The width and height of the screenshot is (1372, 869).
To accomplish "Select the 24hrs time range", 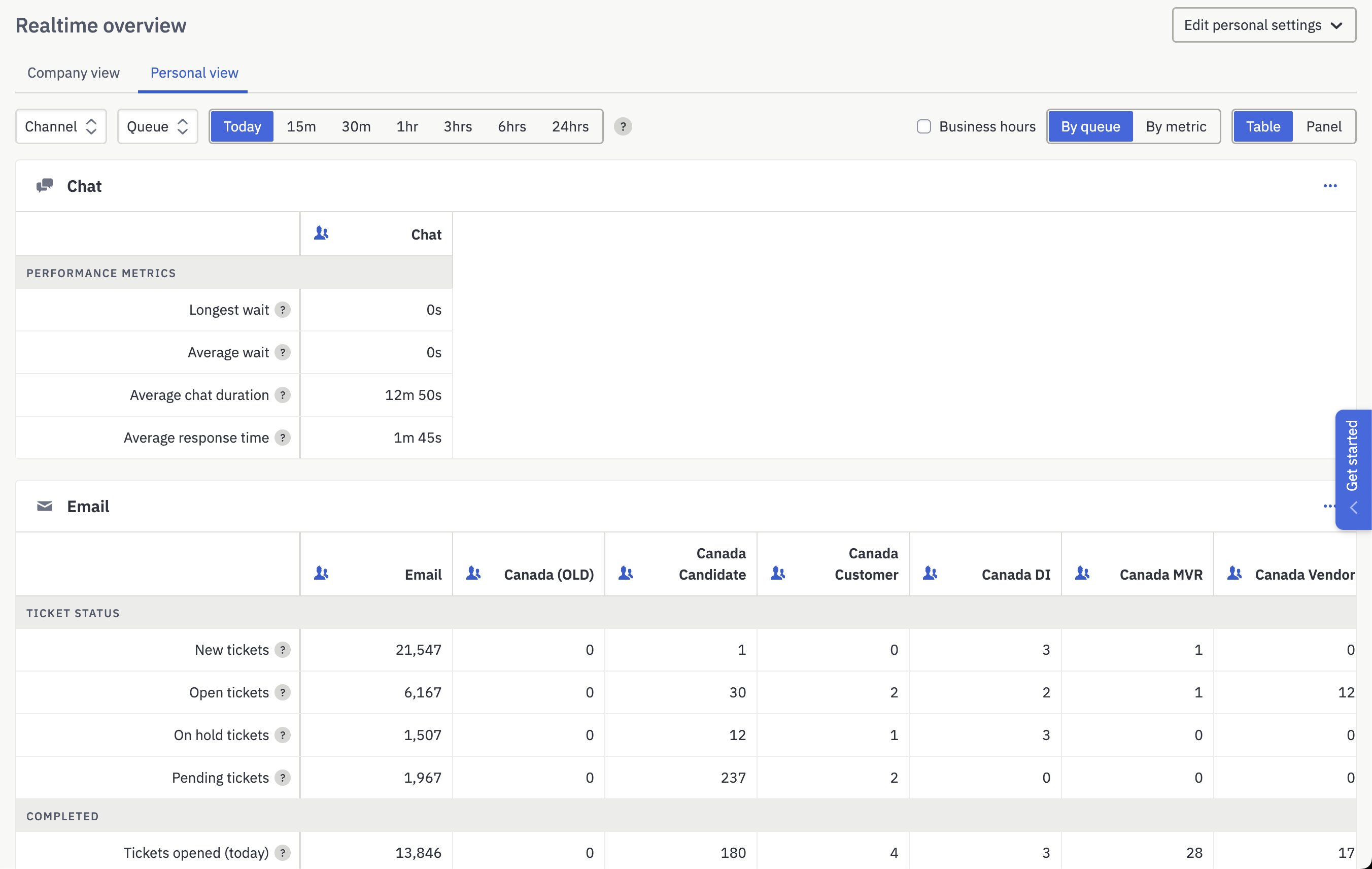I will click(x=570, y=126).
